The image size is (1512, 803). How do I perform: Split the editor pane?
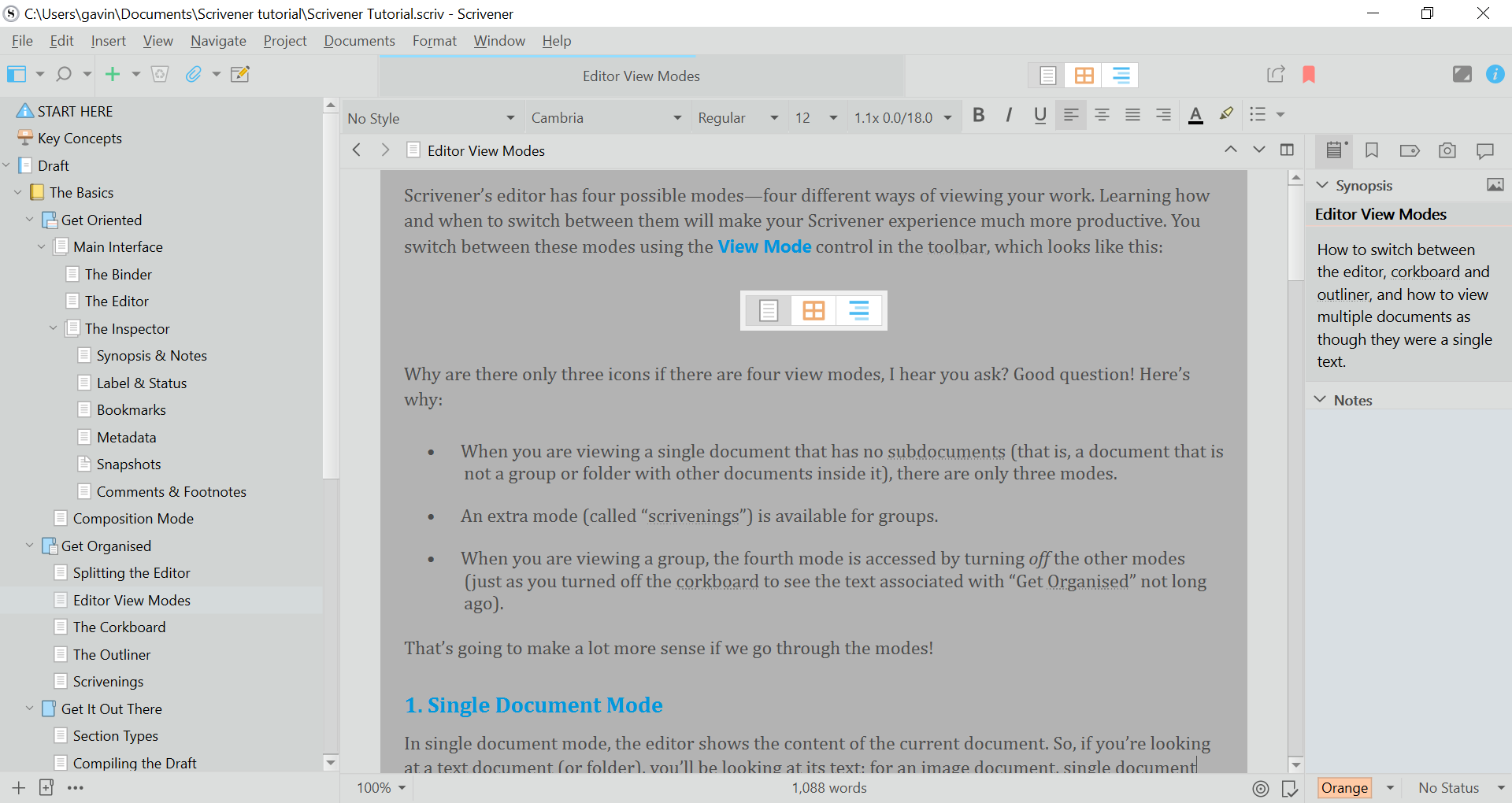(1287, 150)
